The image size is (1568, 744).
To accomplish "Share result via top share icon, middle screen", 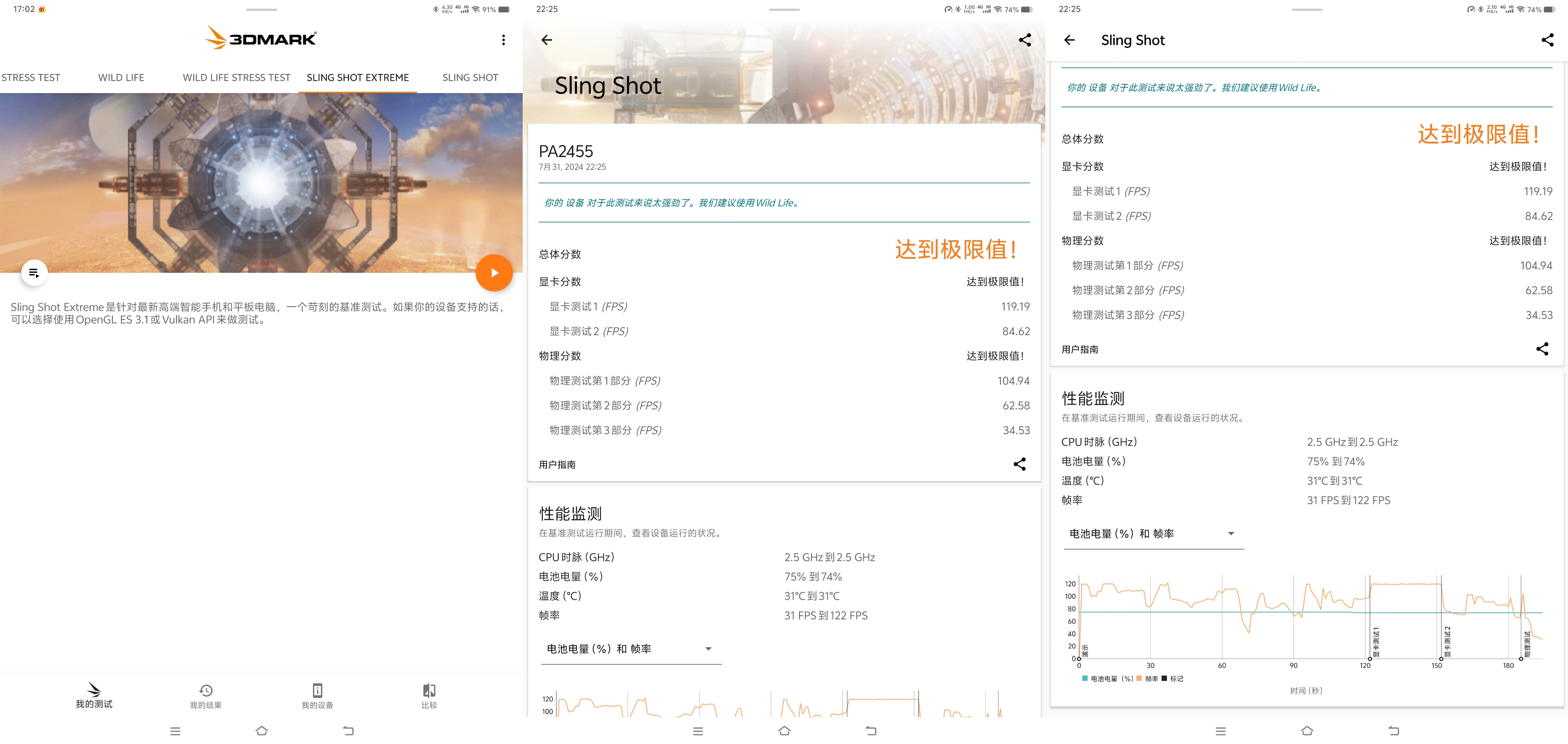I will pos(1025,40).
